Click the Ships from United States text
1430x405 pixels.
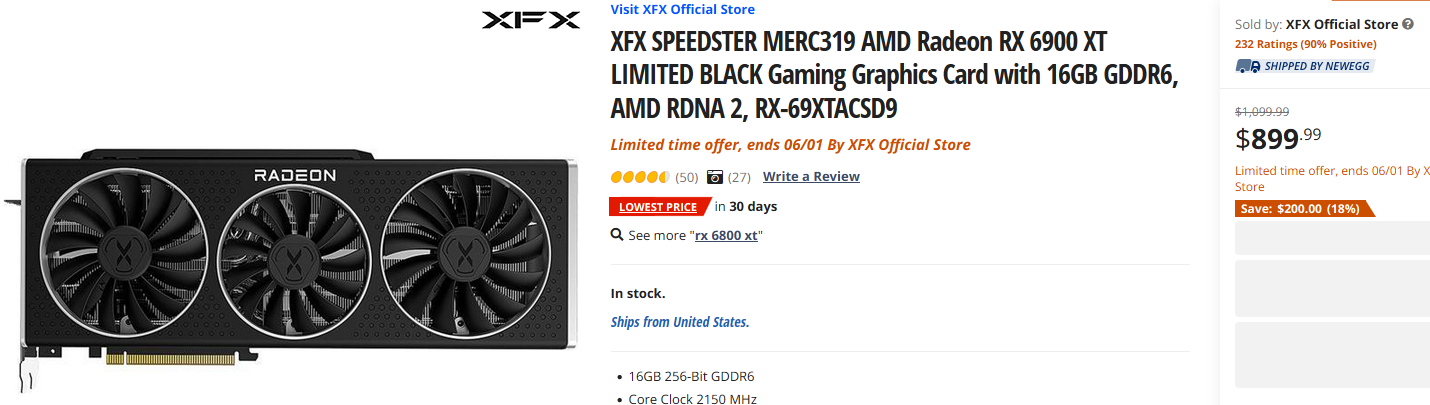680,322
